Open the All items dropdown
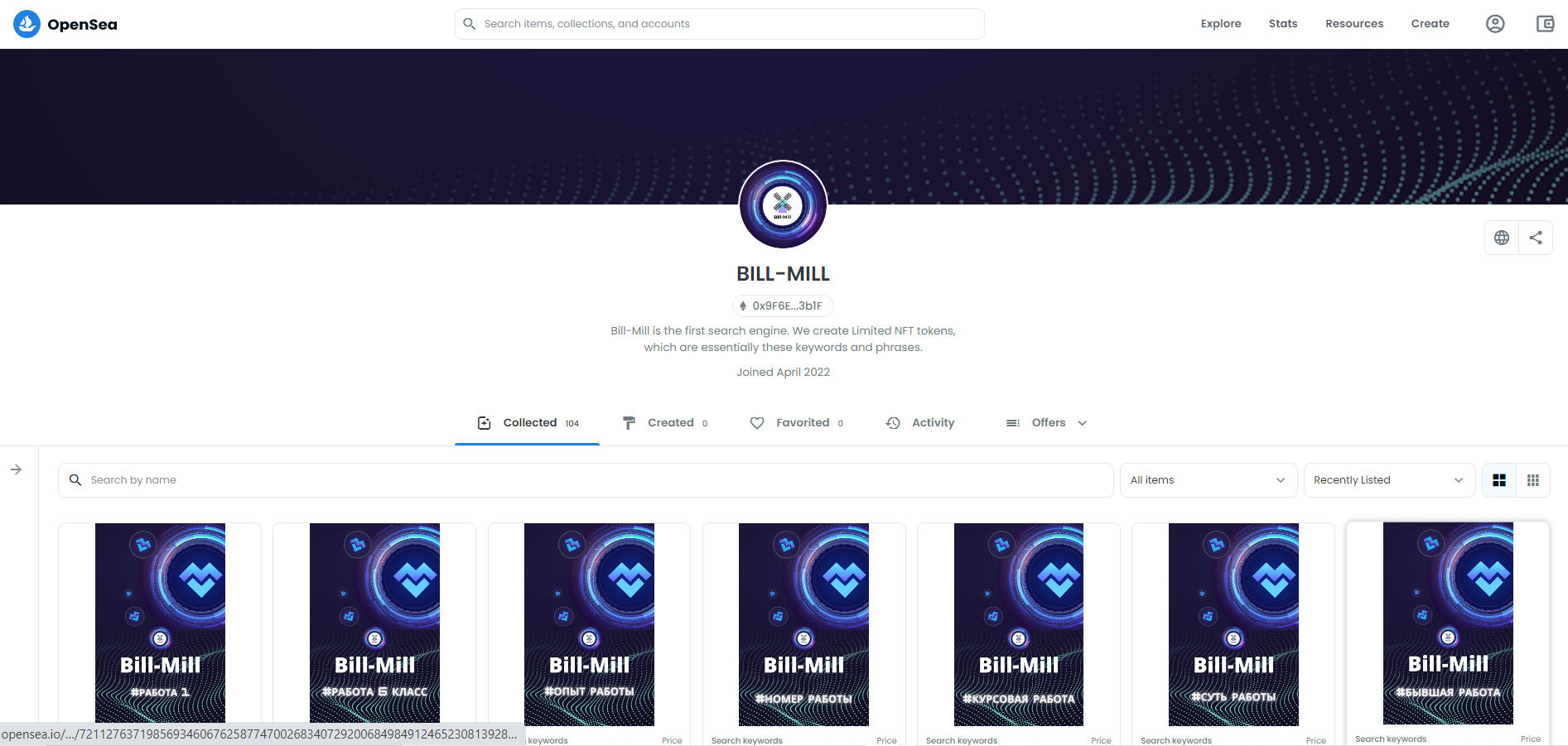 1209,480
